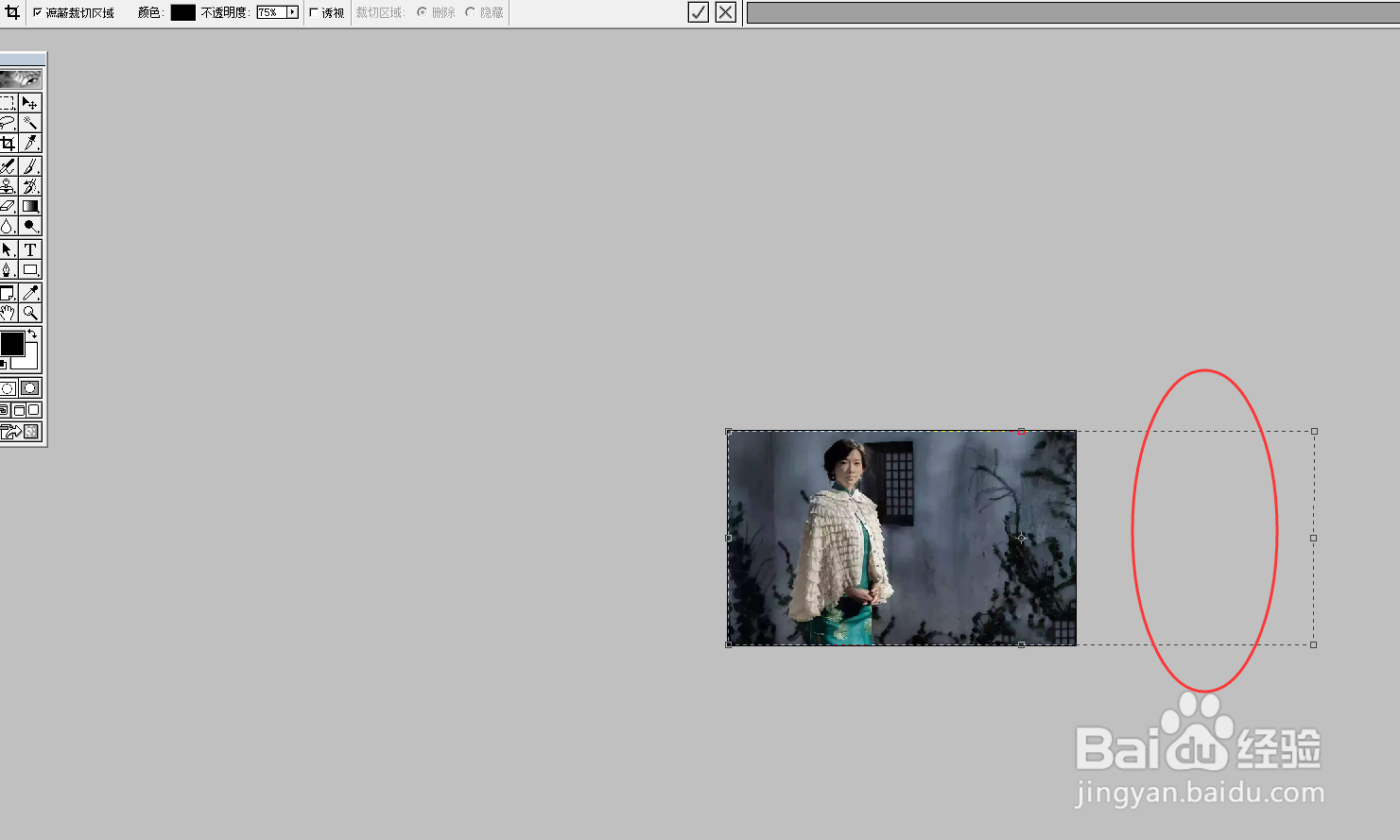Select the Notes tool
This screenshot has height=840, width=1400.
[8, 293]
